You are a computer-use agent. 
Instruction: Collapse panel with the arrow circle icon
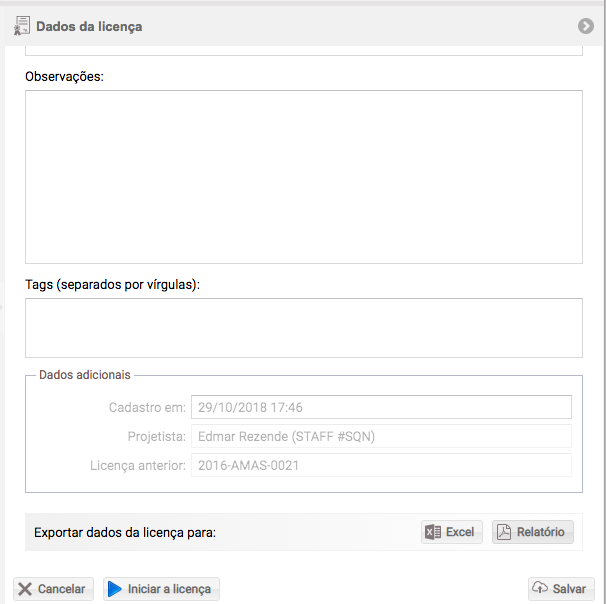pos(586,26)
